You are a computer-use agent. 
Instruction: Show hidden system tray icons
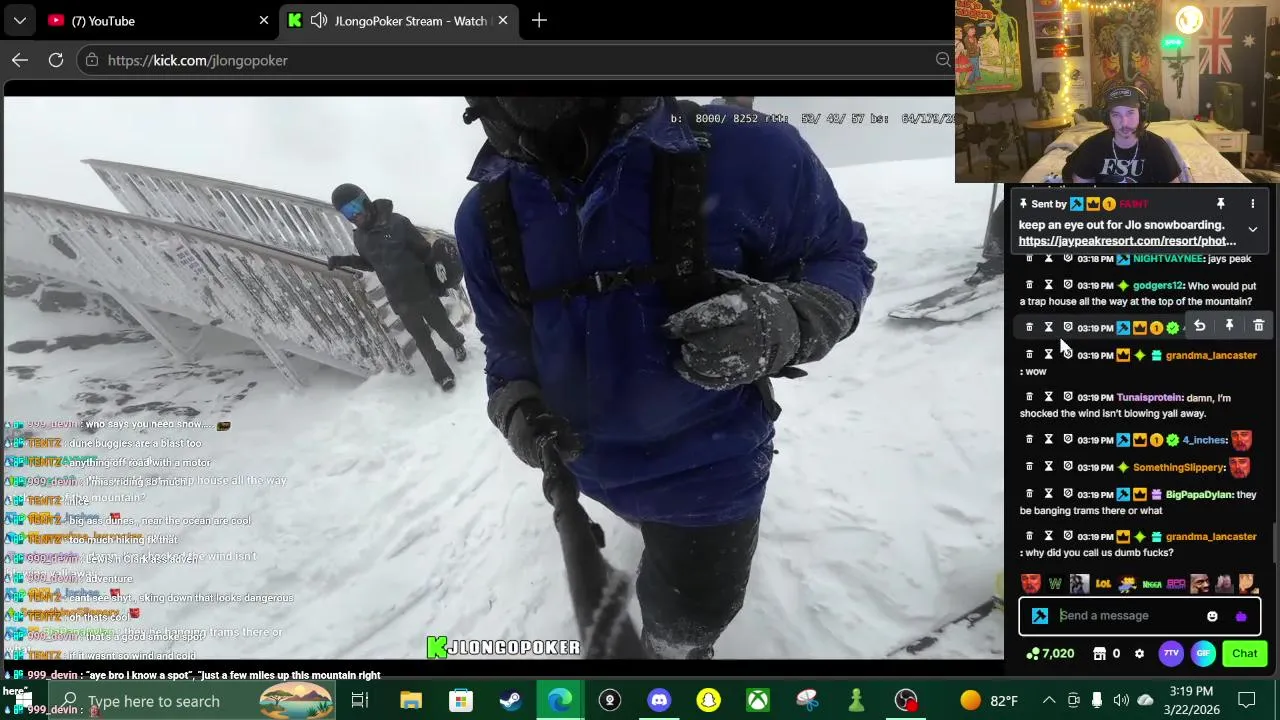[1049, 701]
